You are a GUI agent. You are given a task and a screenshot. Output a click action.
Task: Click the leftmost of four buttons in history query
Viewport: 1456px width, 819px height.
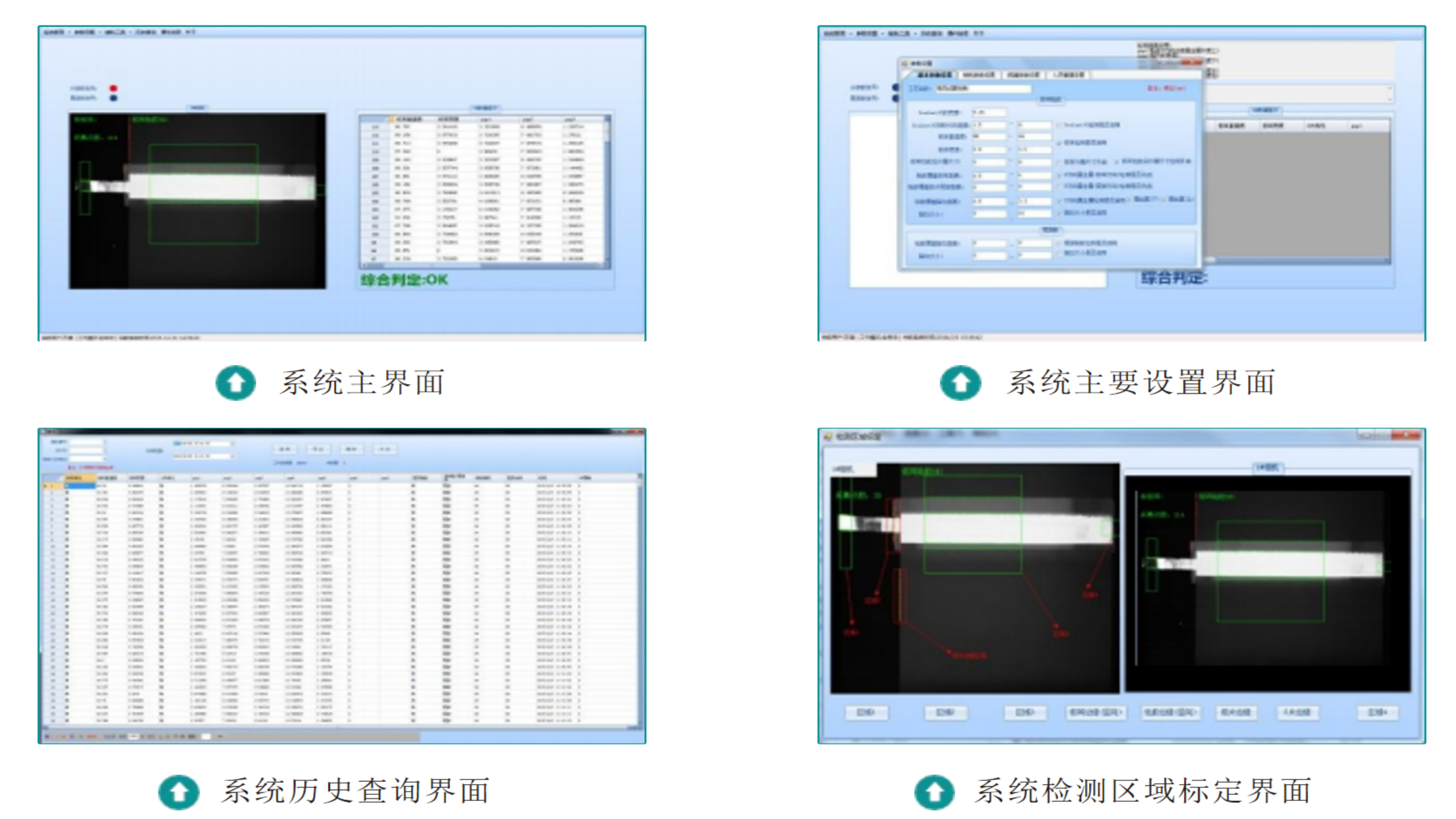click(x=285, y=449)
